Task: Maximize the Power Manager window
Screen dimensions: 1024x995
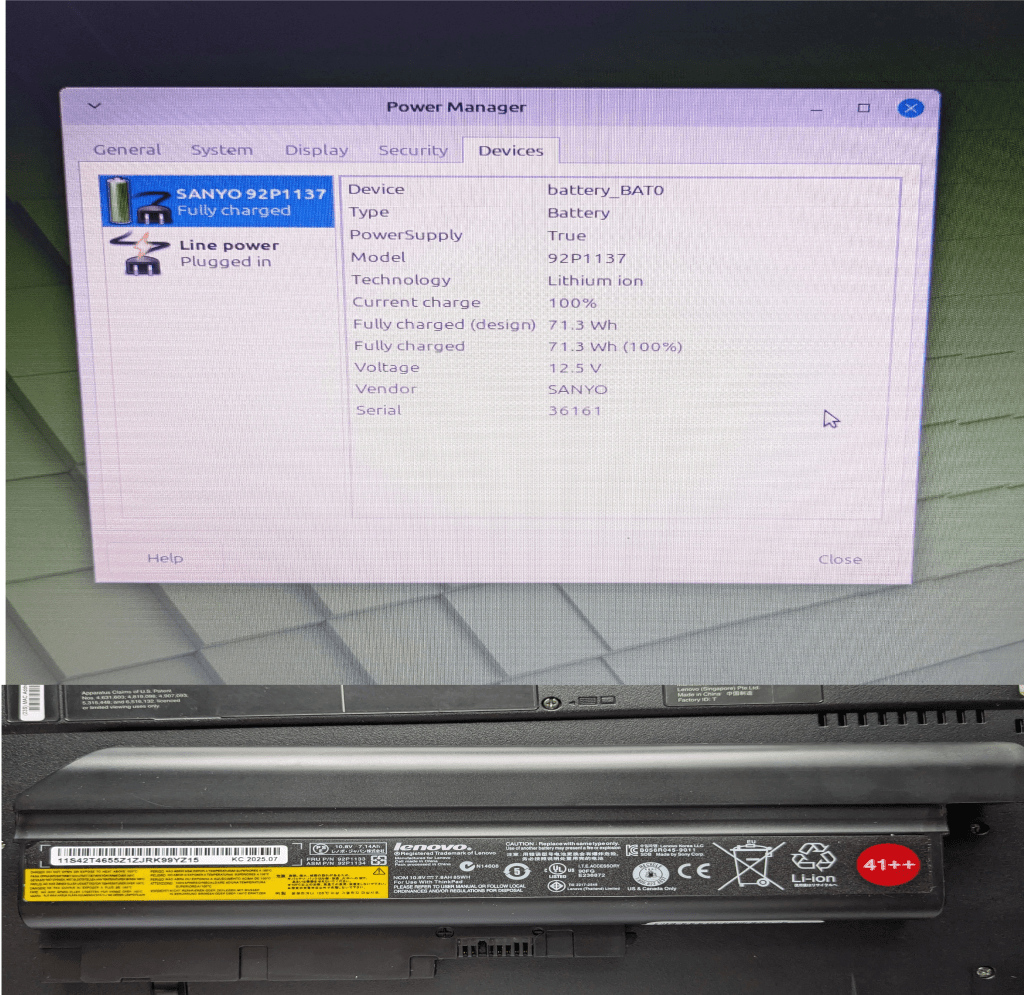Action: [864, 107]
